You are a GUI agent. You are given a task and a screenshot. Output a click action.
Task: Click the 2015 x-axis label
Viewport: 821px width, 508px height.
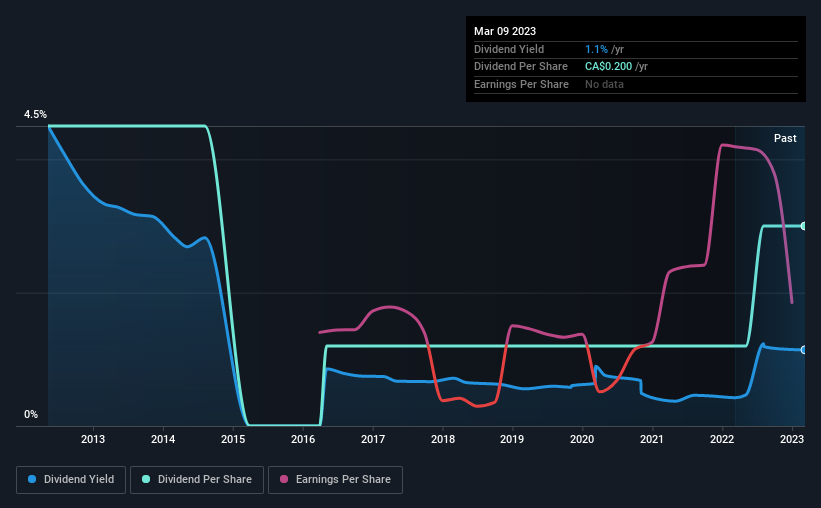(233, 439)
